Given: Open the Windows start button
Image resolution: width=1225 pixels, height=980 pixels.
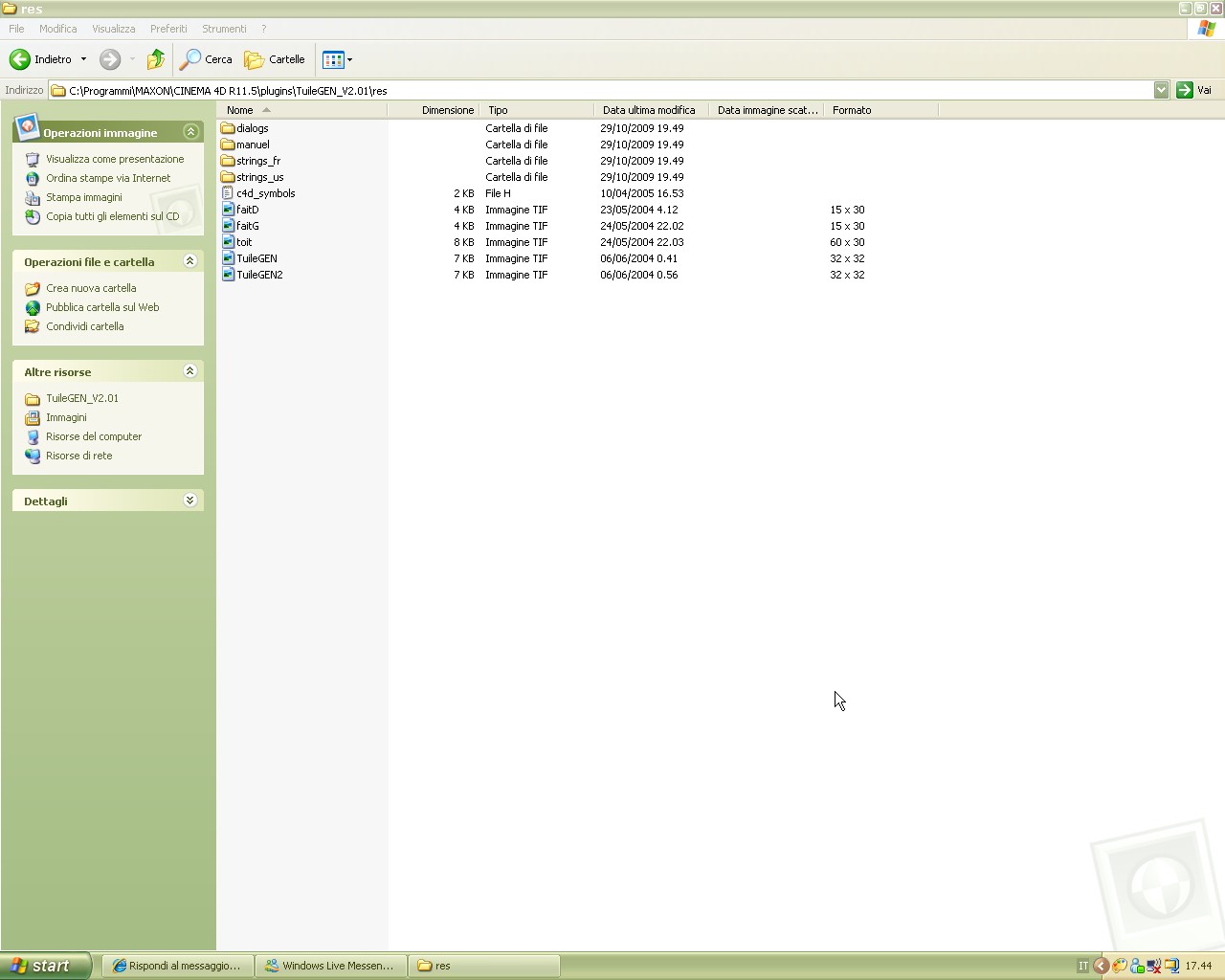Looking at the screenshot, I should (x=45, y=966).
